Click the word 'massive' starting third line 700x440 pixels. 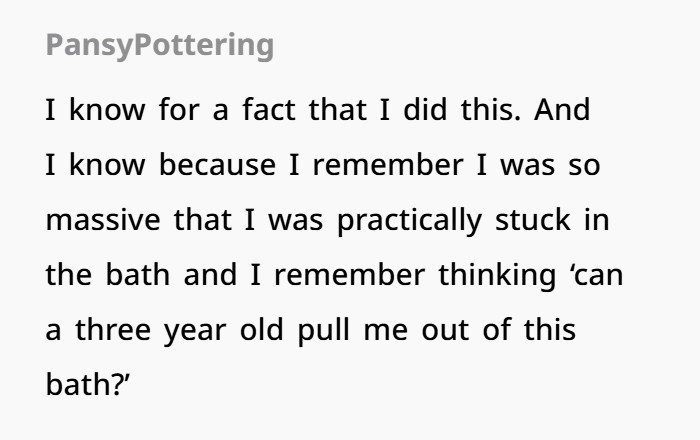pyautogui.click(x=103, y=220)
